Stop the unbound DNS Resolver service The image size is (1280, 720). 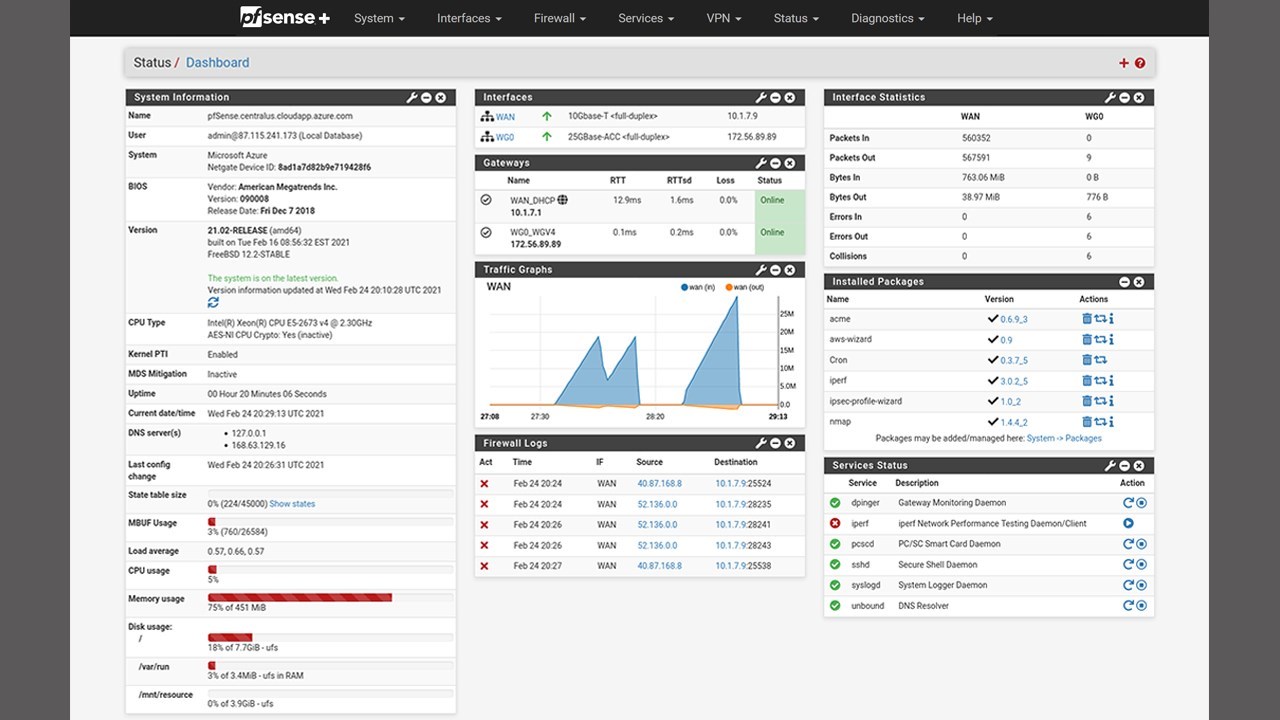click(1141, 606)
